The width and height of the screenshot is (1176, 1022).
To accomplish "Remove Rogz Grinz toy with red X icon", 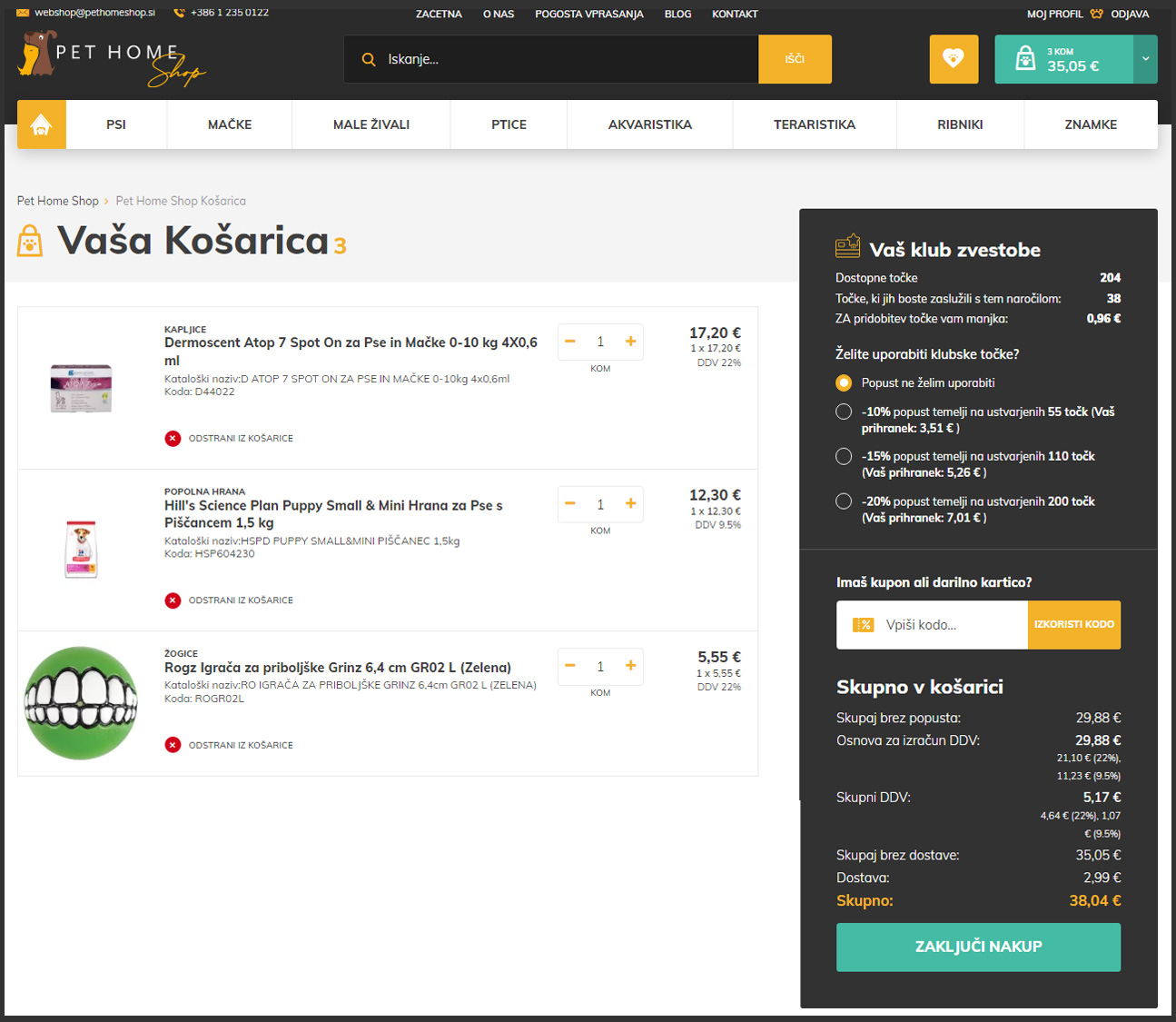I will pyautogui.click(x=173, y=745).
